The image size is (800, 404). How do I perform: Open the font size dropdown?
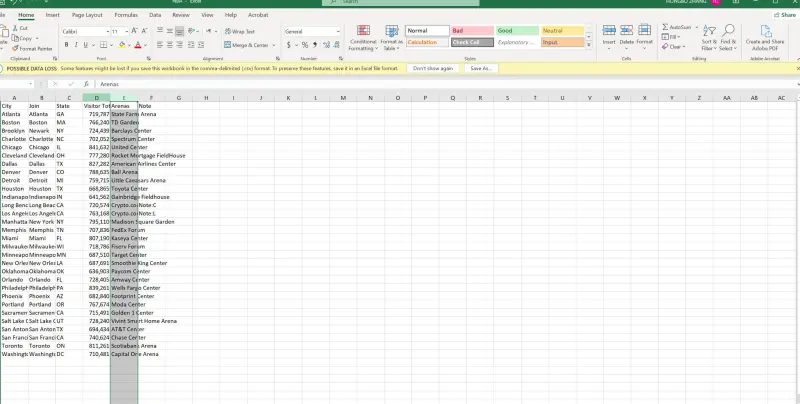tap(126, 32)
